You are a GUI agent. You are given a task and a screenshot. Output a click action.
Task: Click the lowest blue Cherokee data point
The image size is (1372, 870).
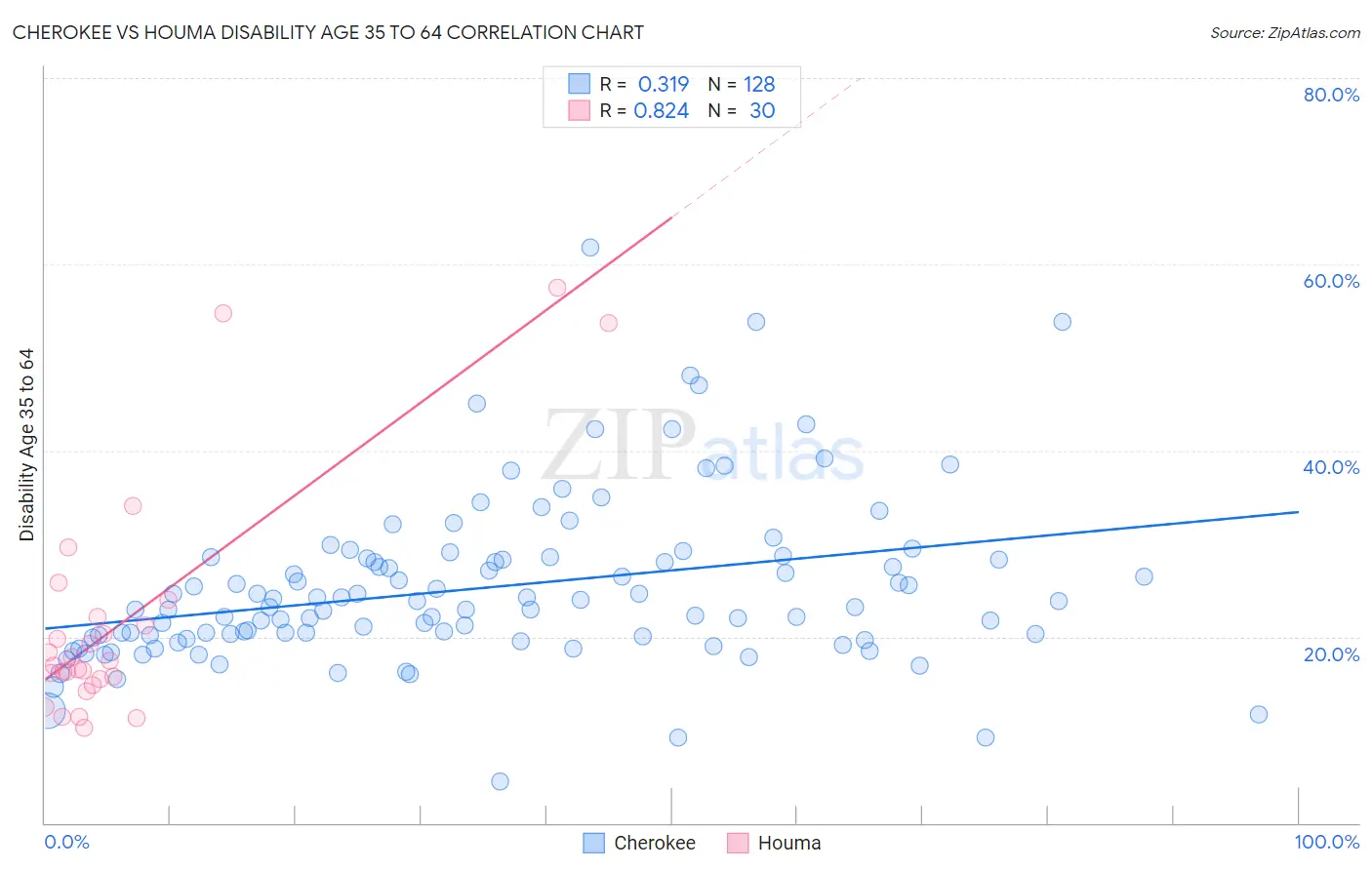point(500,781)
